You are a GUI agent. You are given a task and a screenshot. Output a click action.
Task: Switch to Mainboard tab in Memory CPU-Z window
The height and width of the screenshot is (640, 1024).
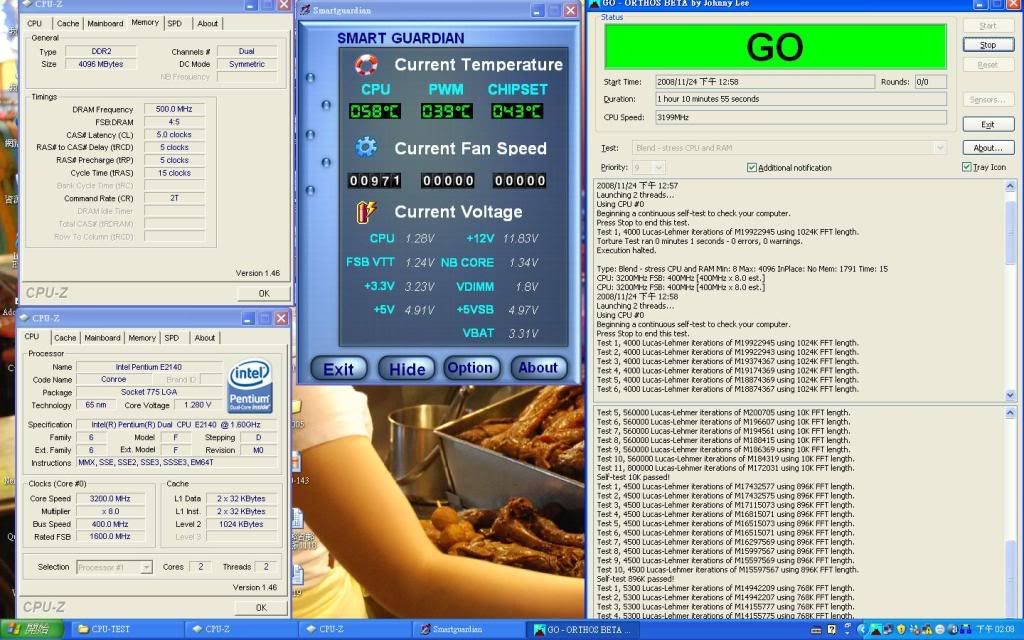coord(105,24)
